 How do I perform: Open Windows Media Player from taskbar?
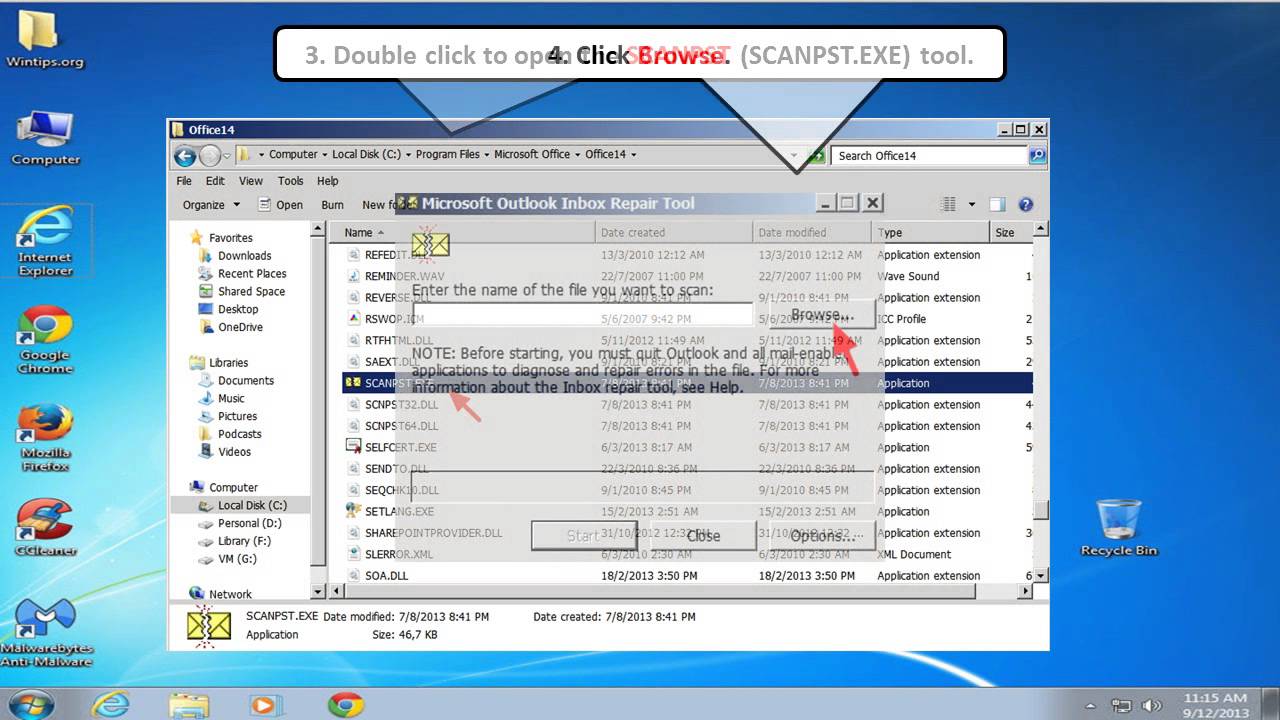coord(265,704)
